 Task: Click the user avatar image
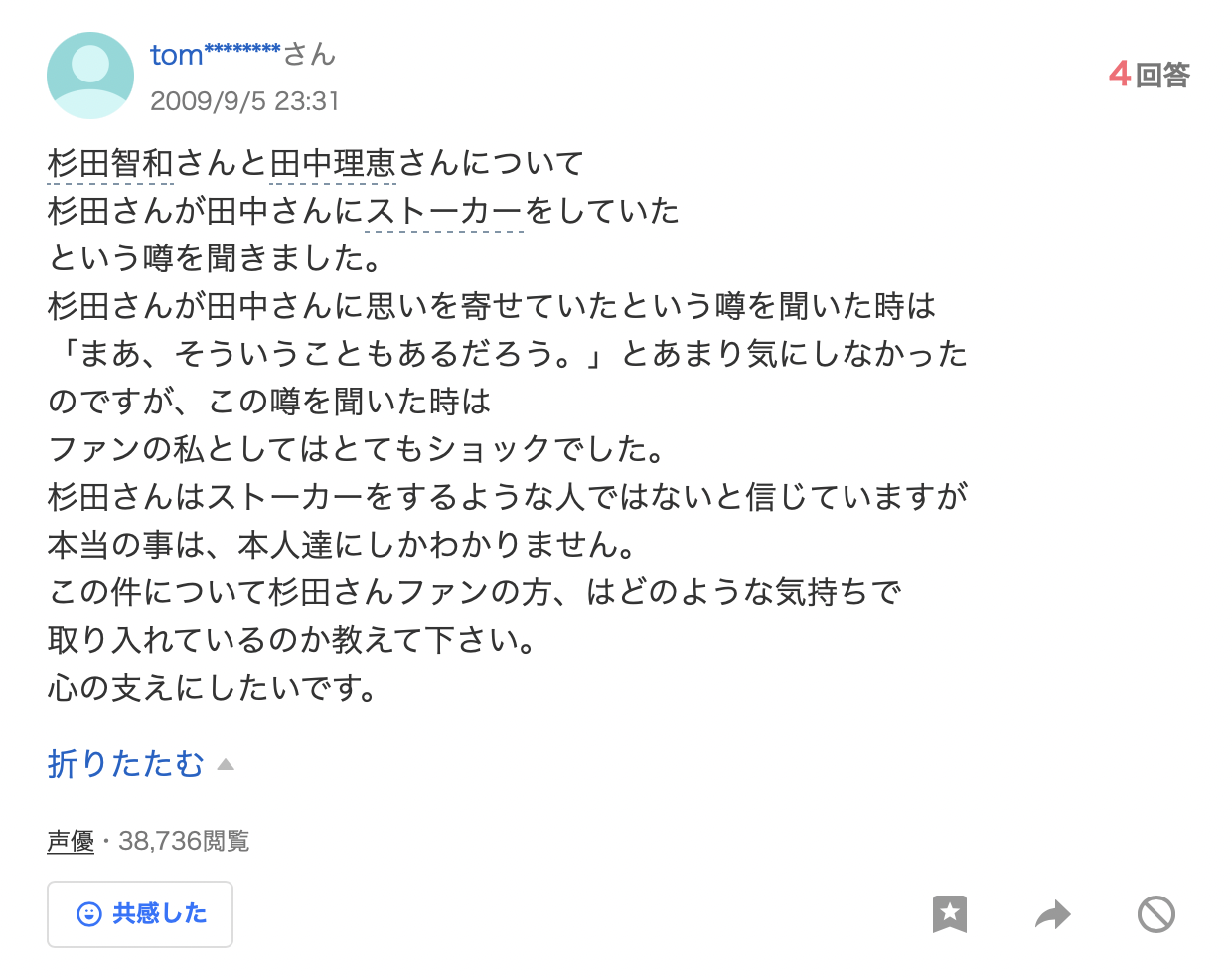point(90,76)
